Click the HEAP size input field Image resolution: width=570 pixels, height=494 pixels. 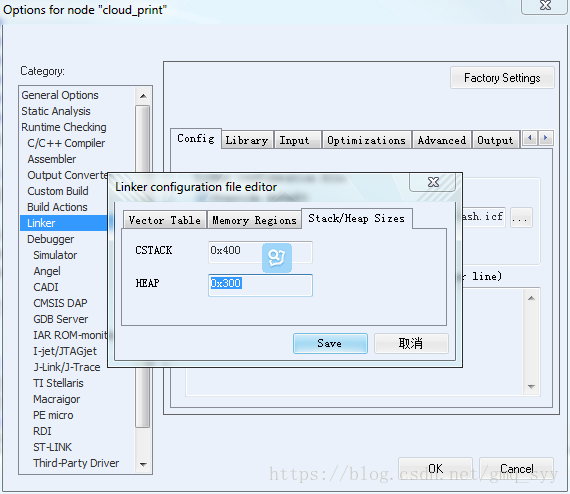pos(260,285)
